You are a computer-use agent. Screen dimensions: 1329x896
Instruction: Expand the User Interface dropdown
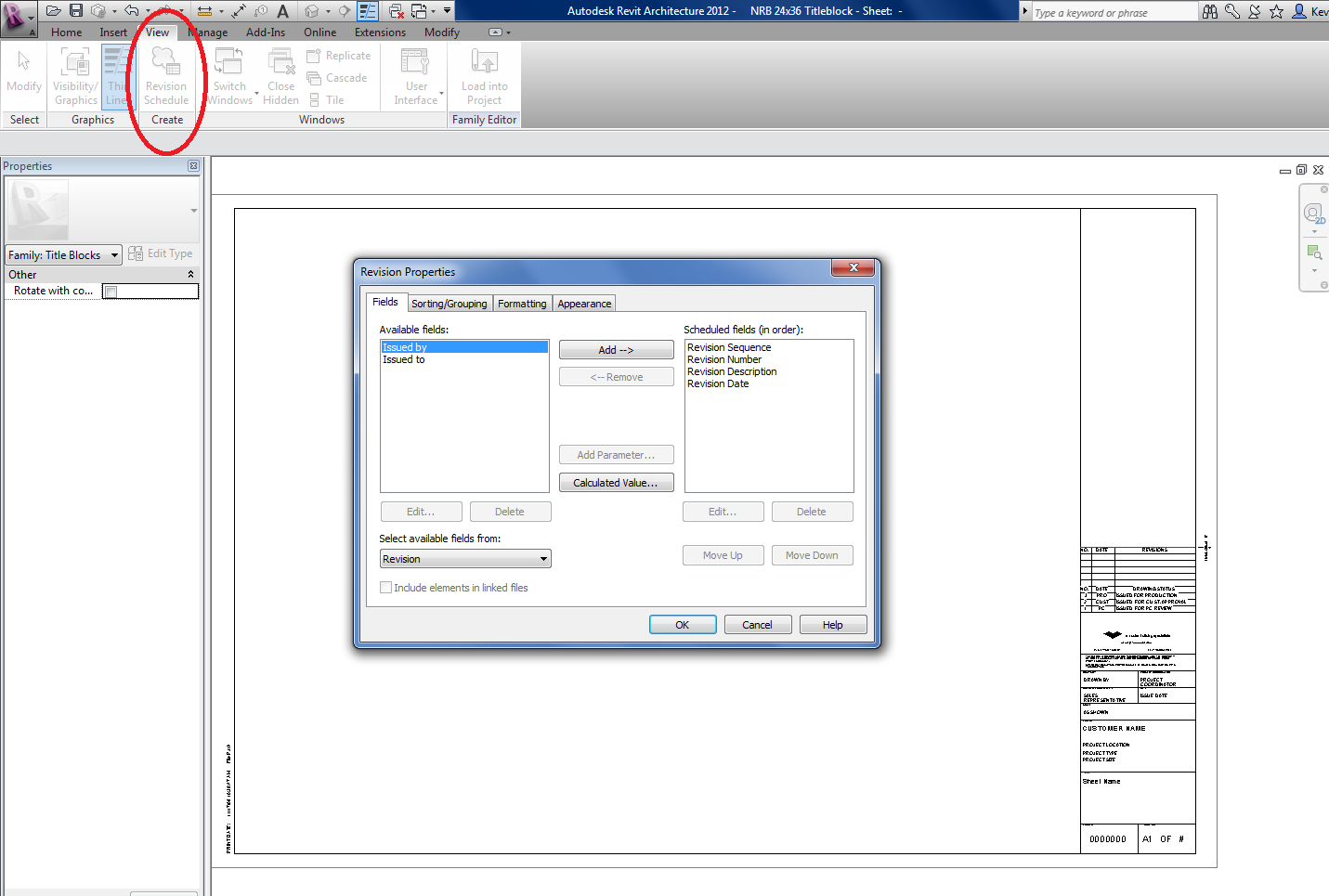click(x=441, y=93)
